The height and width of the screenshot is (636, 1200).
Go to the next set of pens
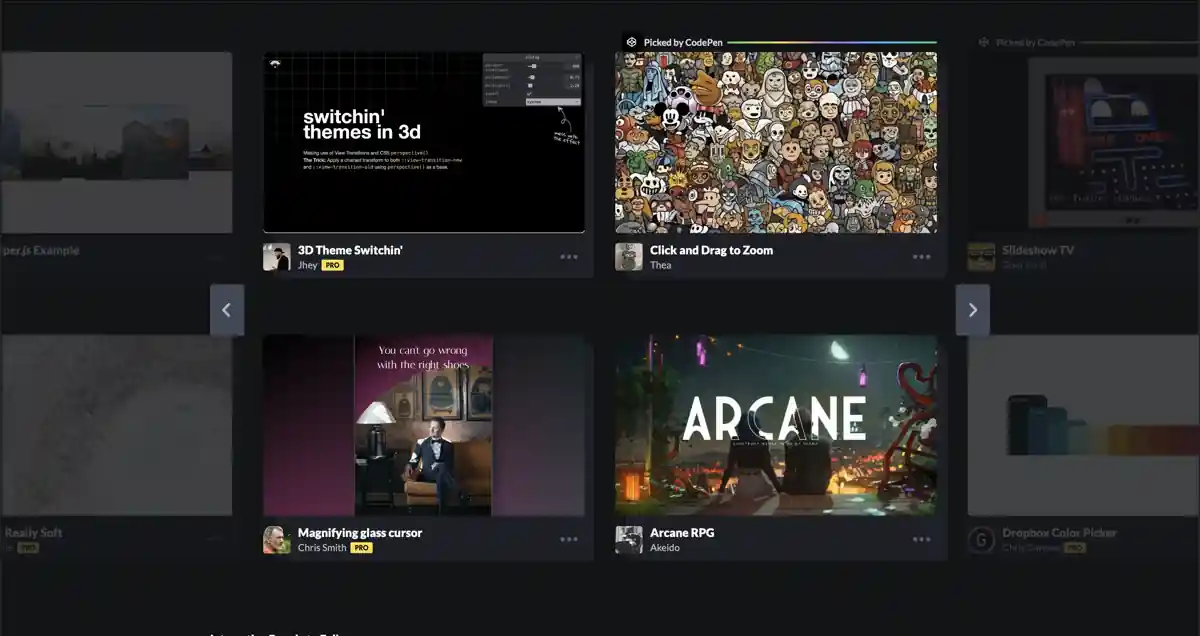(973, 310)
